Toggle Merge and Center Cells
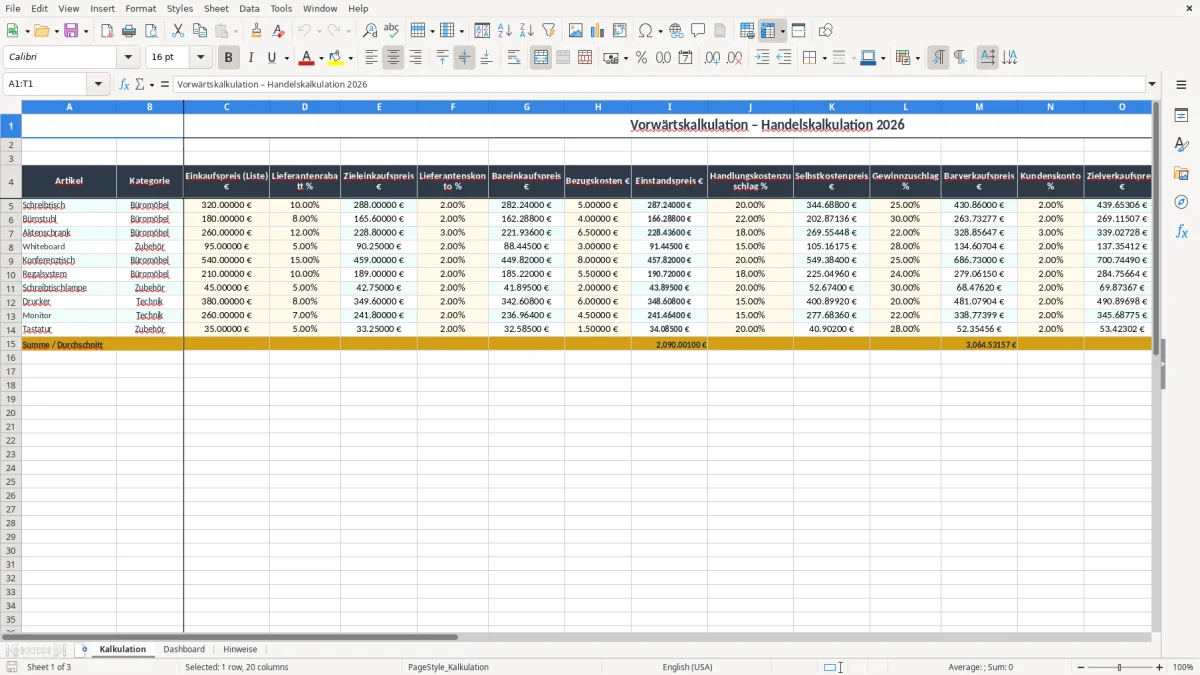Viewport: 1200px width, 675px height. pyautogui.click(x=541, y=58)
